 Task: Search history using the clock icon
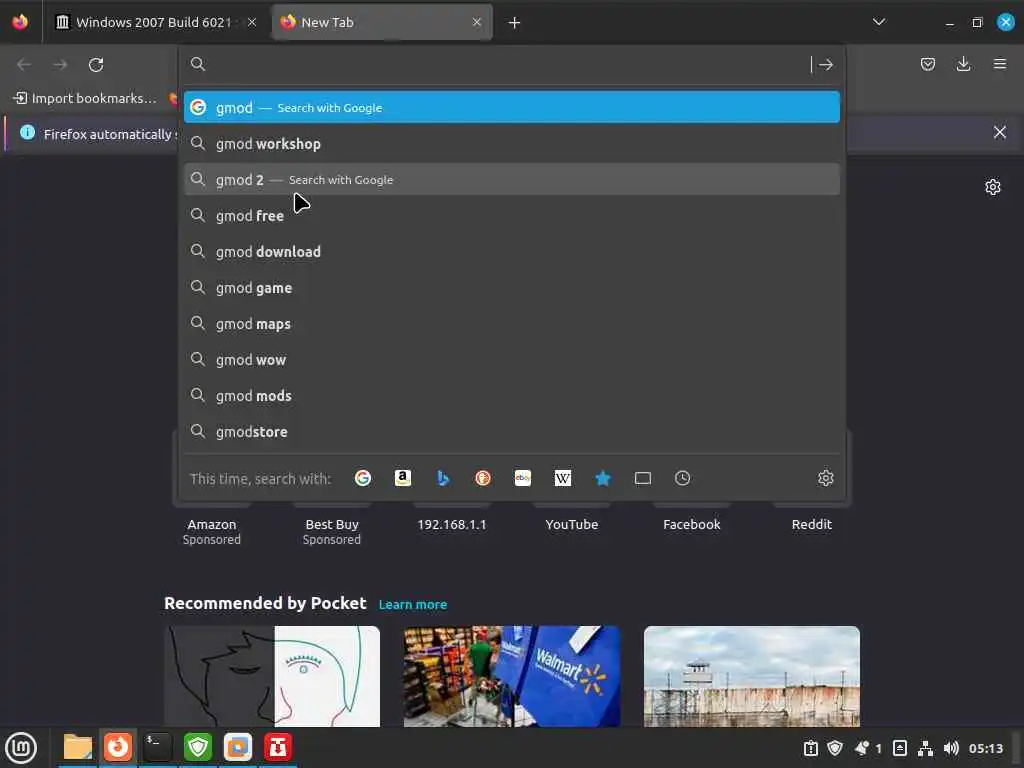coord(682,478)
